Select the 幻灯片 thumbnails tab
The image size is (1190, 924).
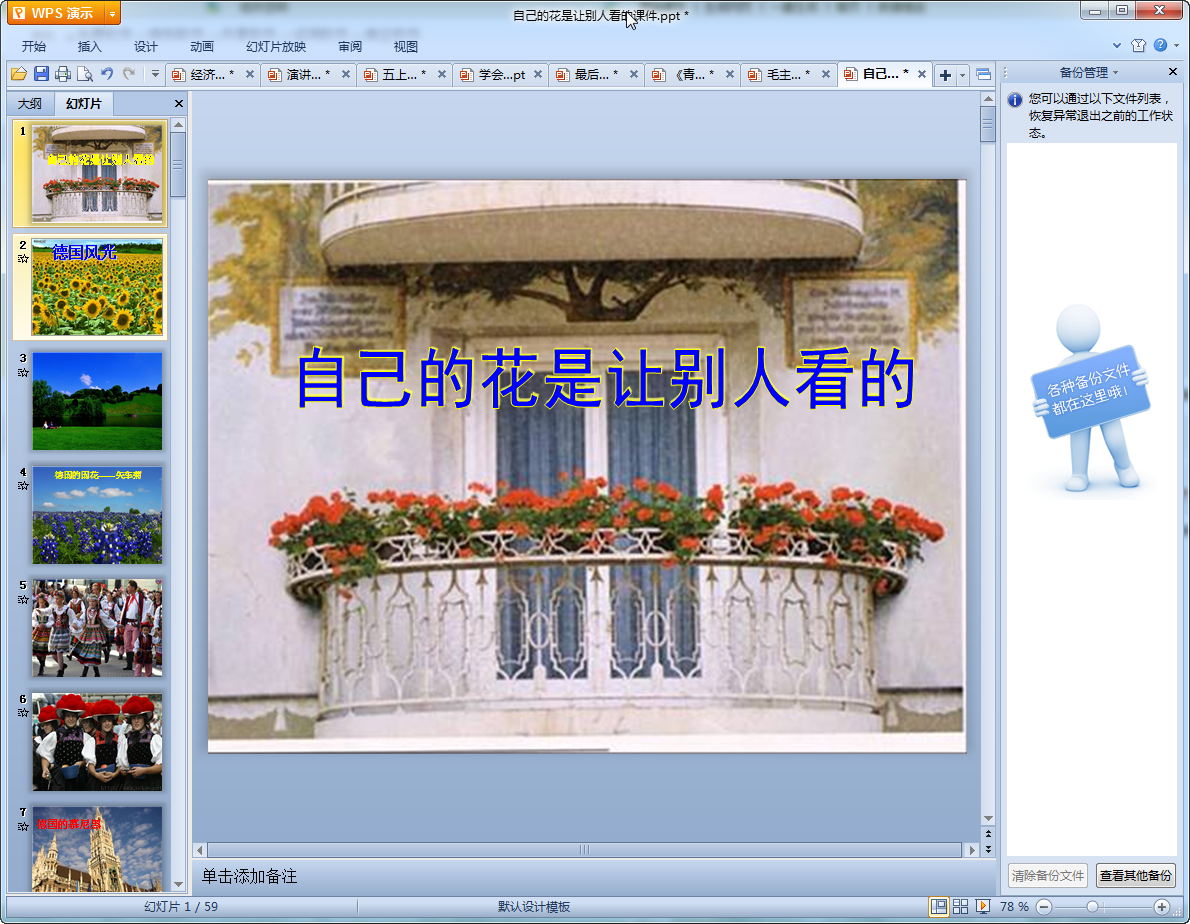tap(83, 103)
